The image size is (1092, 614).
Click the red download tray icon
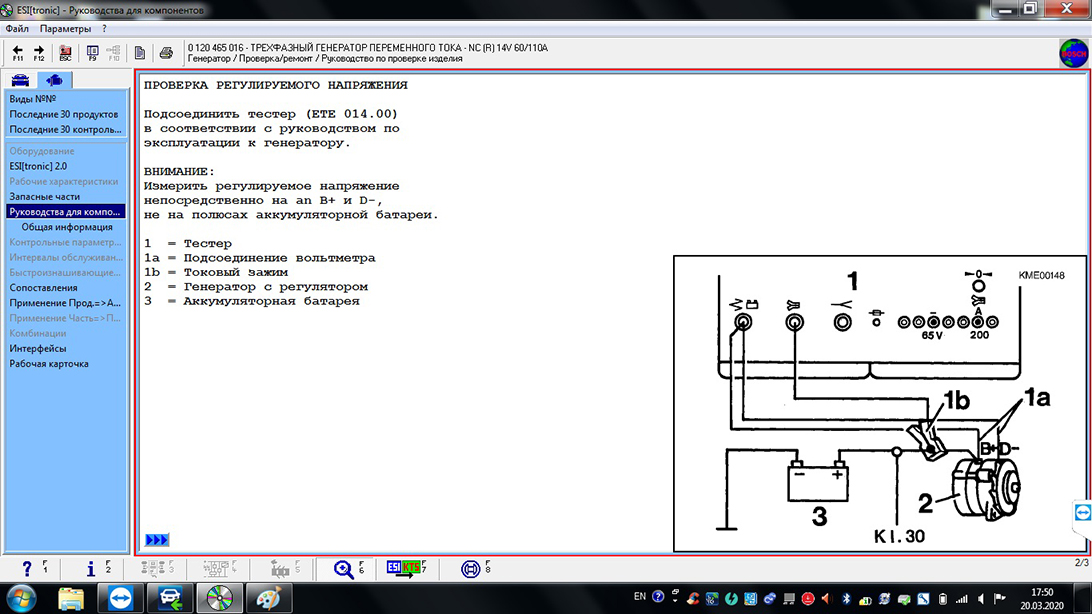click(808, 598)
